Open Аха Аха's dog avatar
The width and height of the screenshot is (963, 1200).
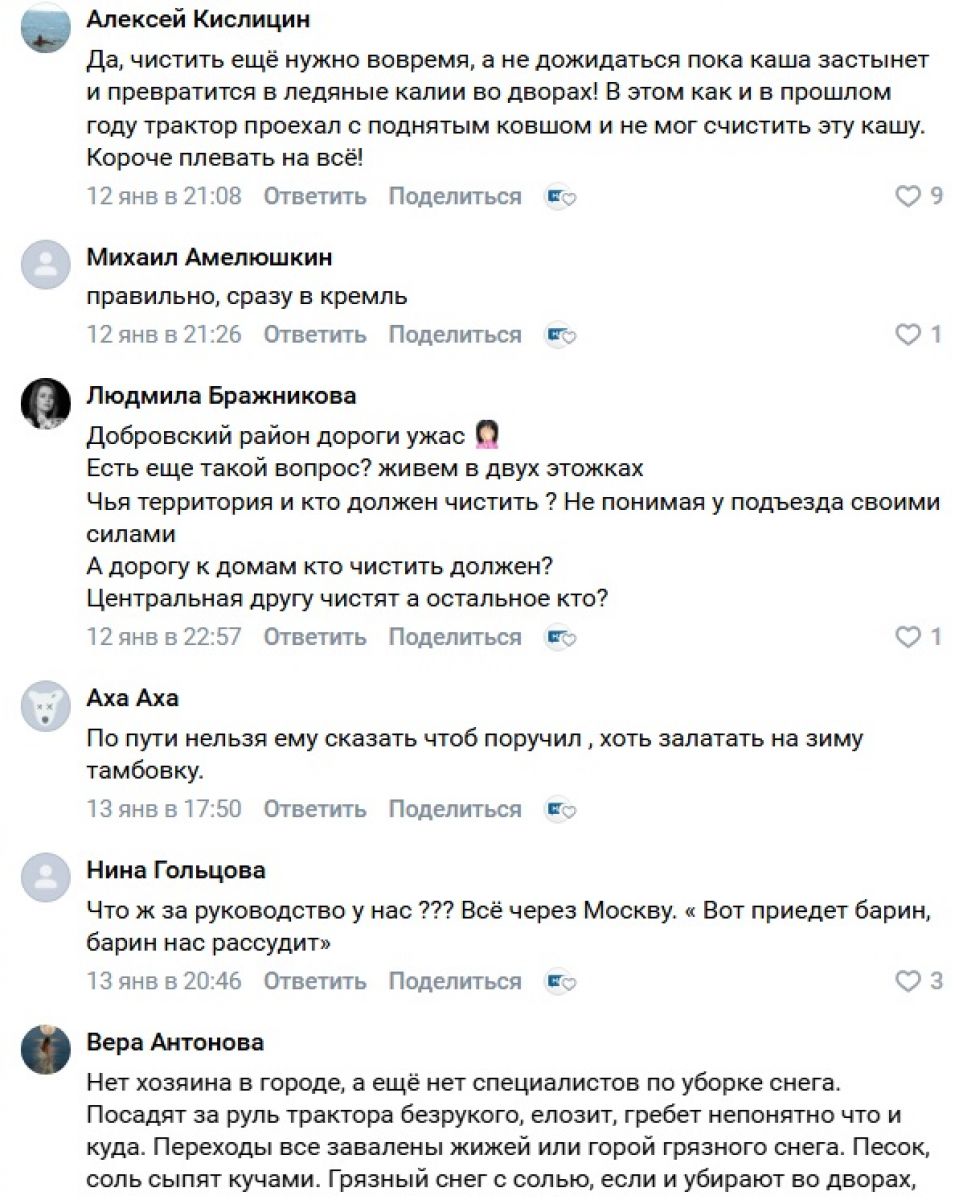click(46, 707)
